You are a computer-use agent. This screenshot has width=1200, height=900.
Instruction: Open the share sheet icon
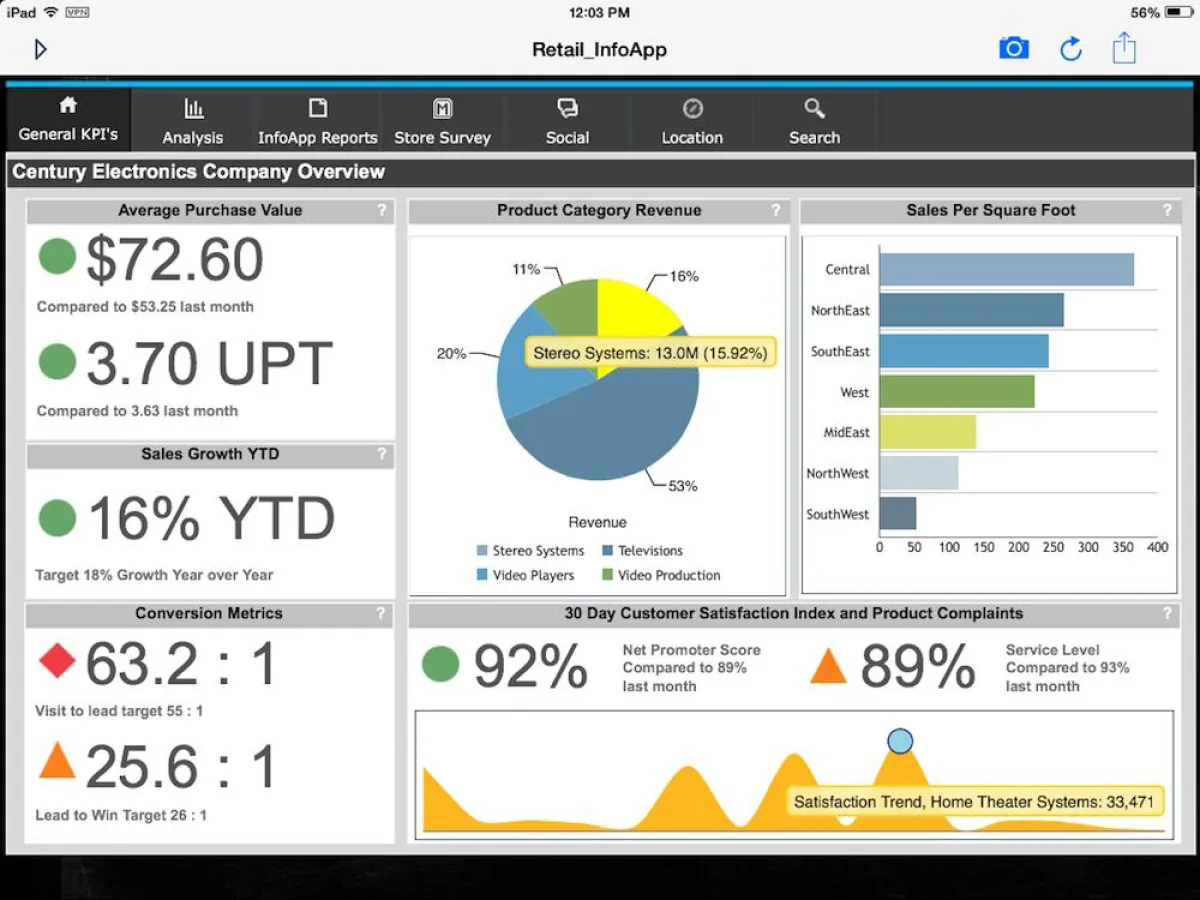[x=1124, y=47]
